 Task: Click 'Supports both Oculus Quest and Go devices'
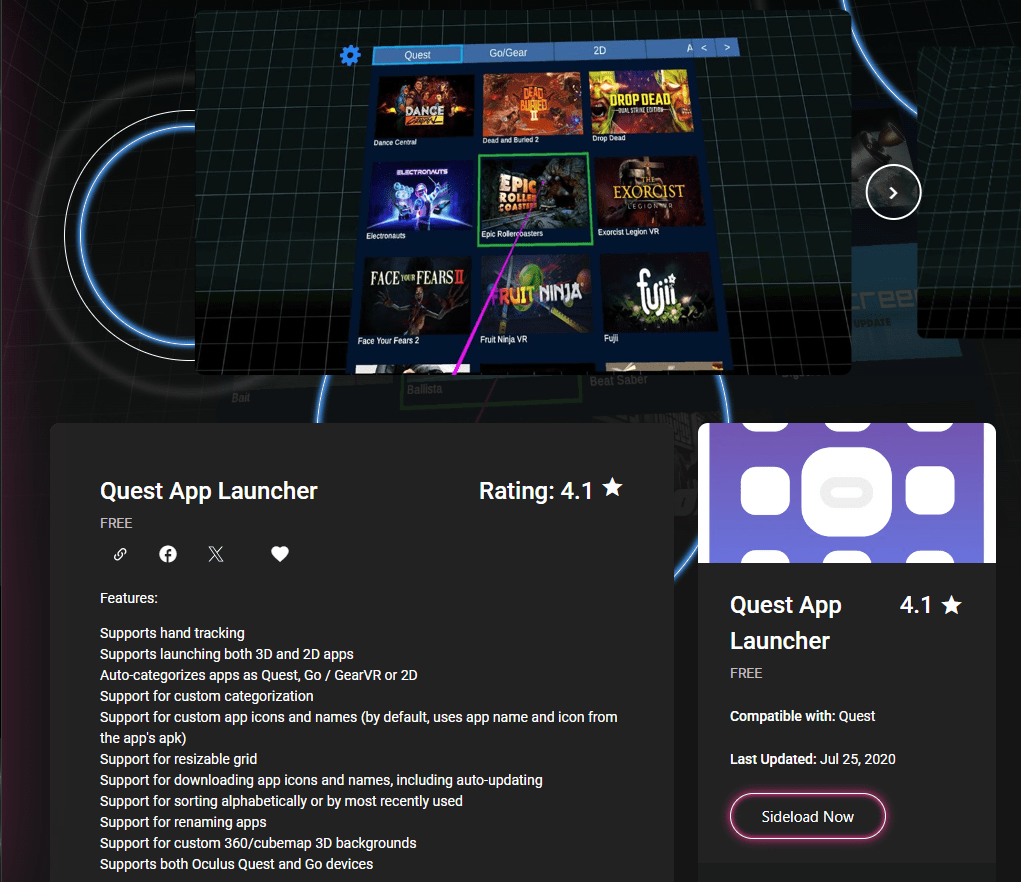click(236, 864)
